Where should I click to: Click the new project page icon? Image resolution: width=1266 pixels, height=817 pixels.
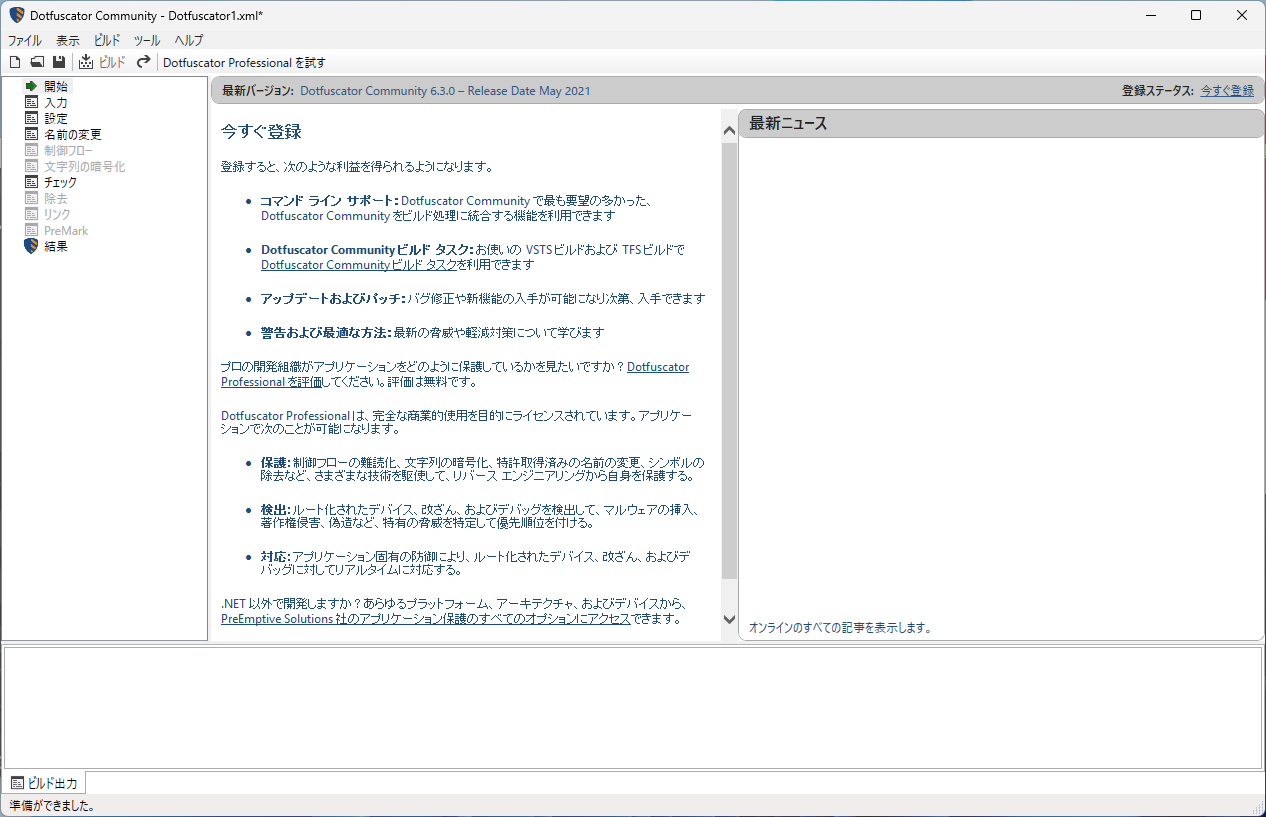[x=15, y=62]
